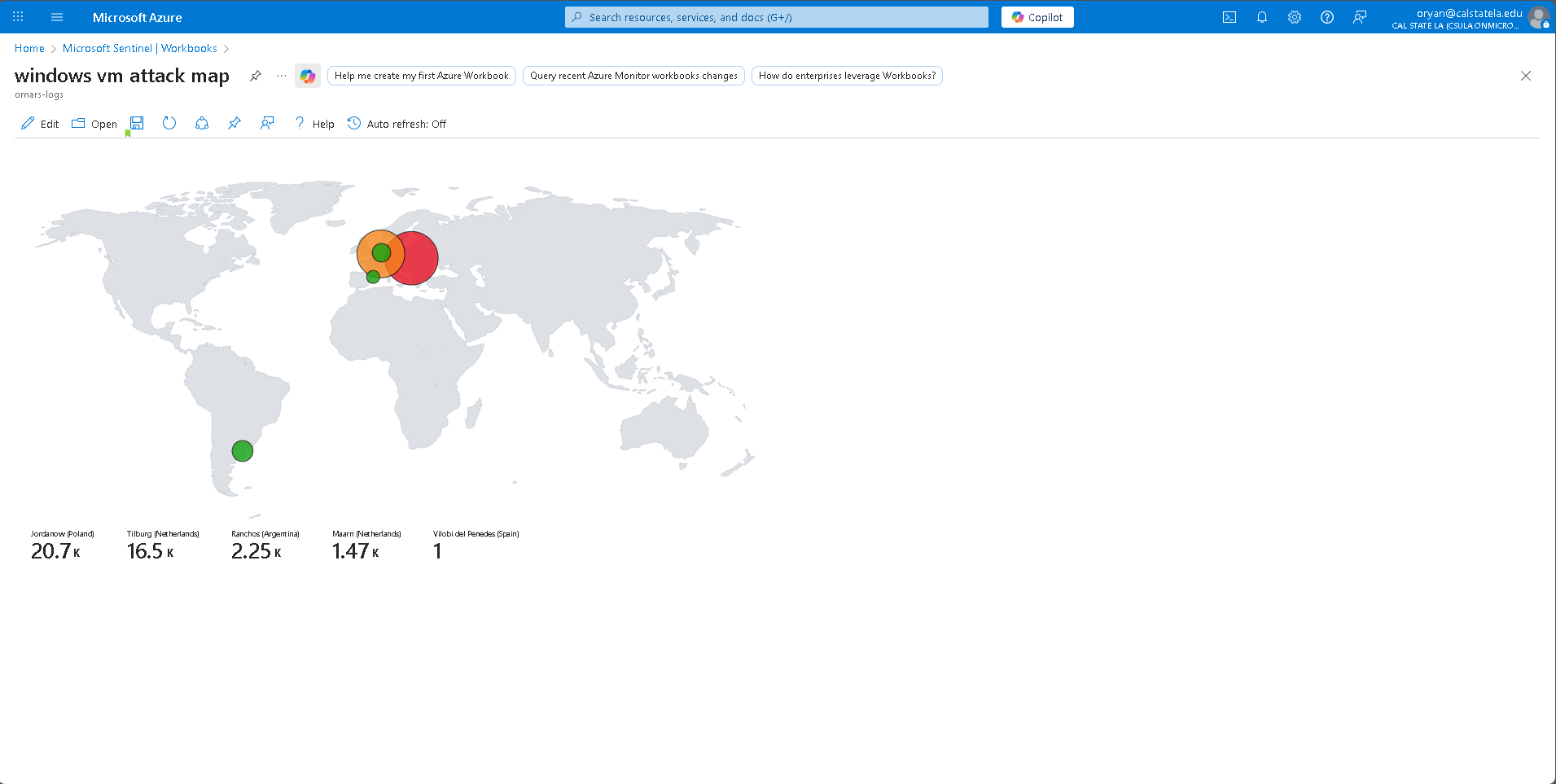Click the 'windows vm attack map' title
The height and width of the screenshot is (784, 1556).
(122, 76)
